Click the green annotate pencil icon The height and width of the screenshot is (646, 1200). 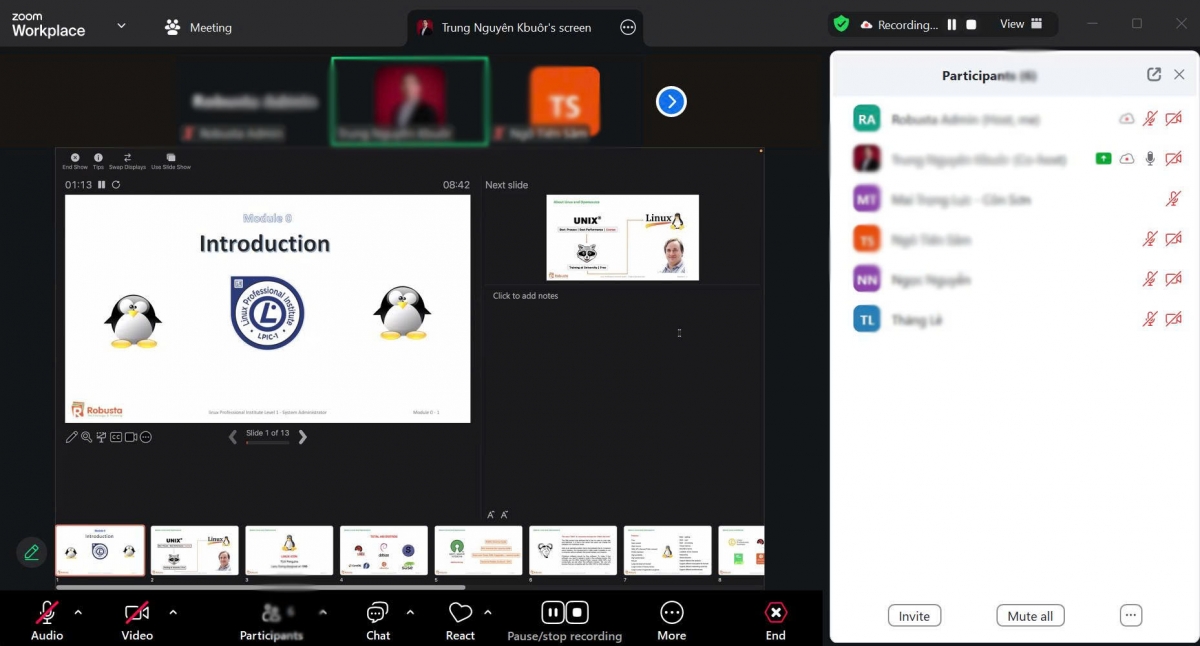(32, 552)
